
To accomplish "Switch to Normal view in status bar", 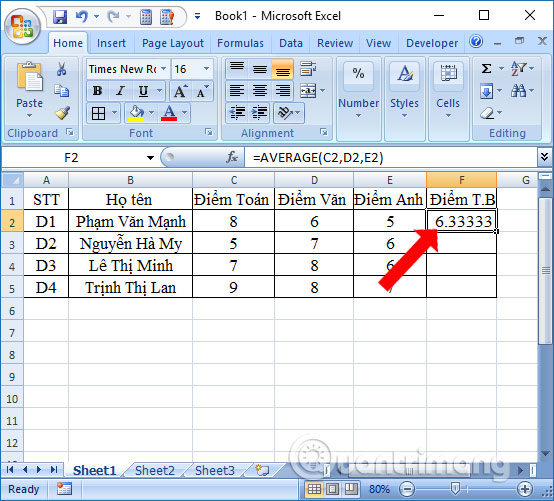I will click(314, 489).
